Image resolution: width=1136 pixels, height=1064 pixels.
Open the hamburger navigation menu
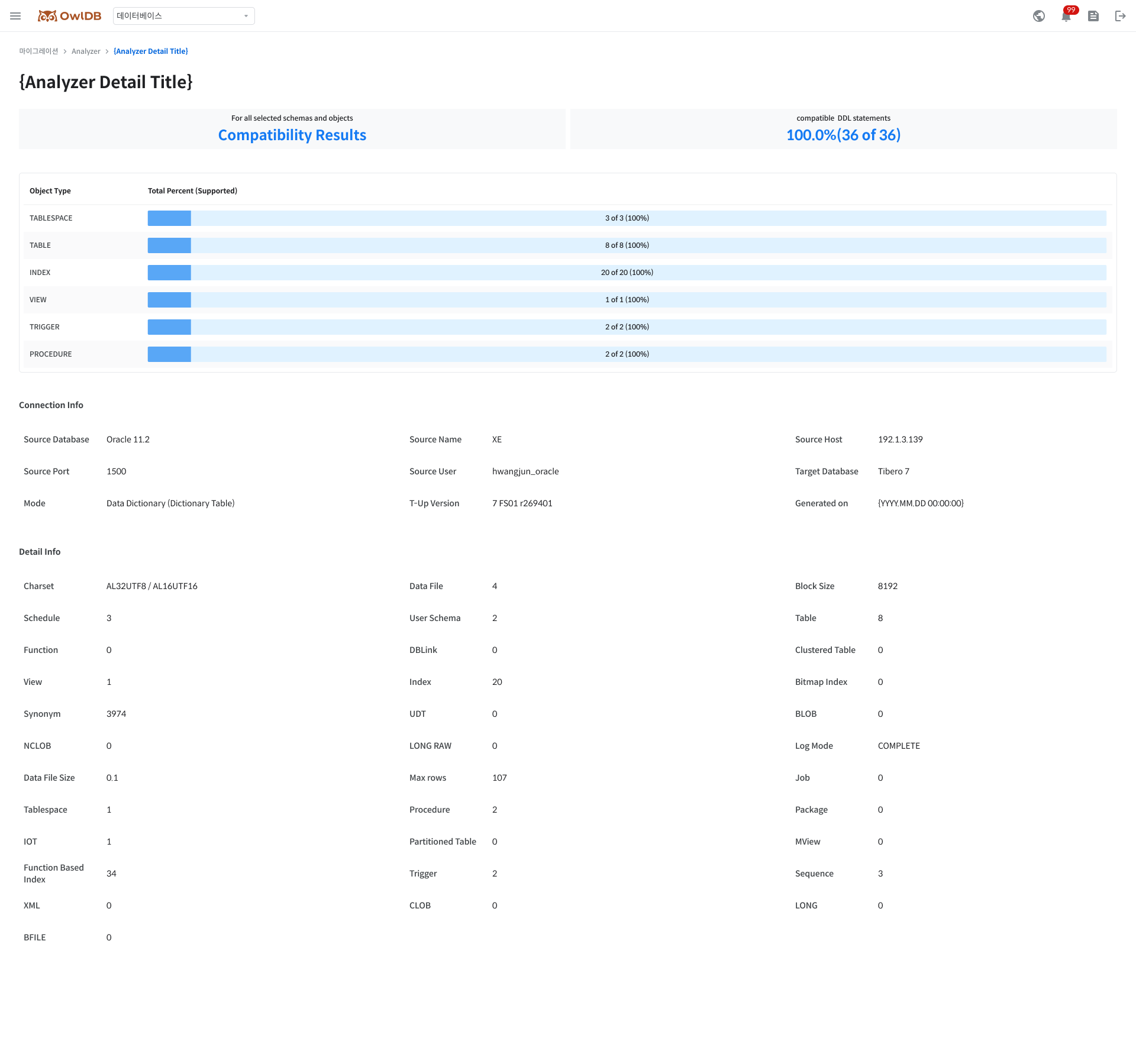point(15,16)
